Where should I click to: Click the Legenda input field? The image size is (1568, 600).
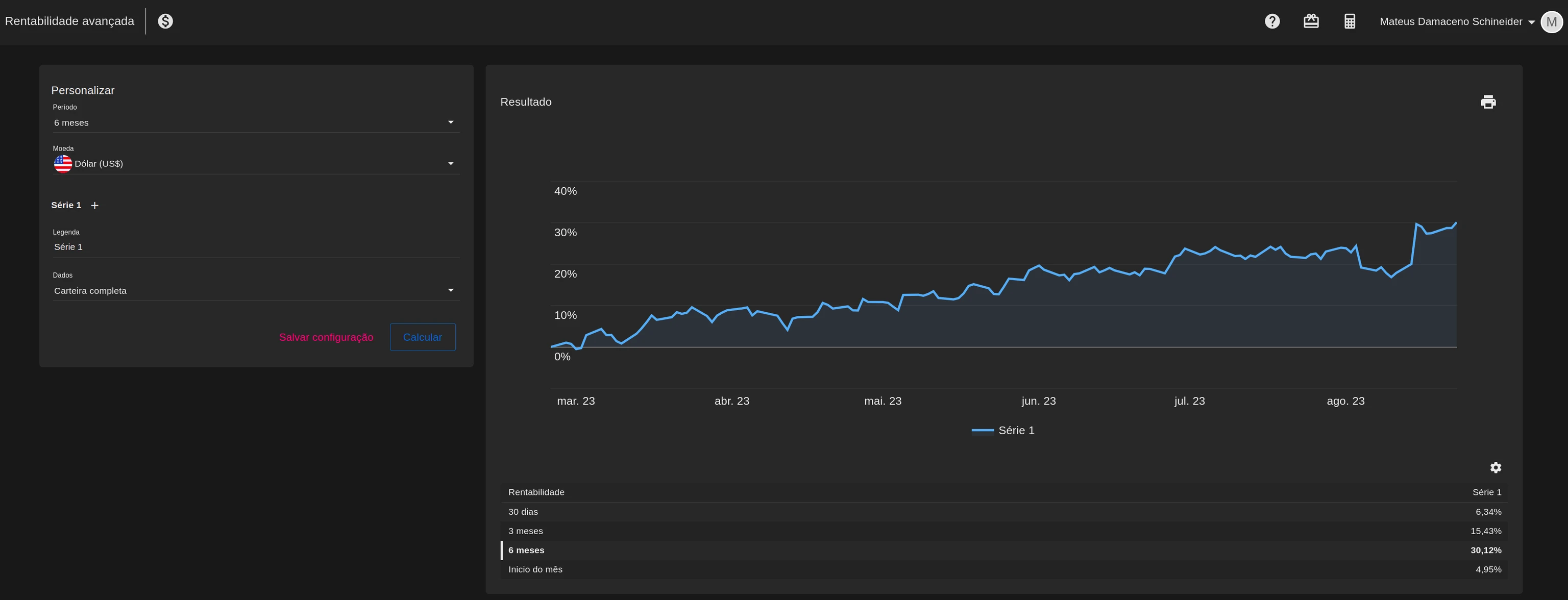pos(256,247)
